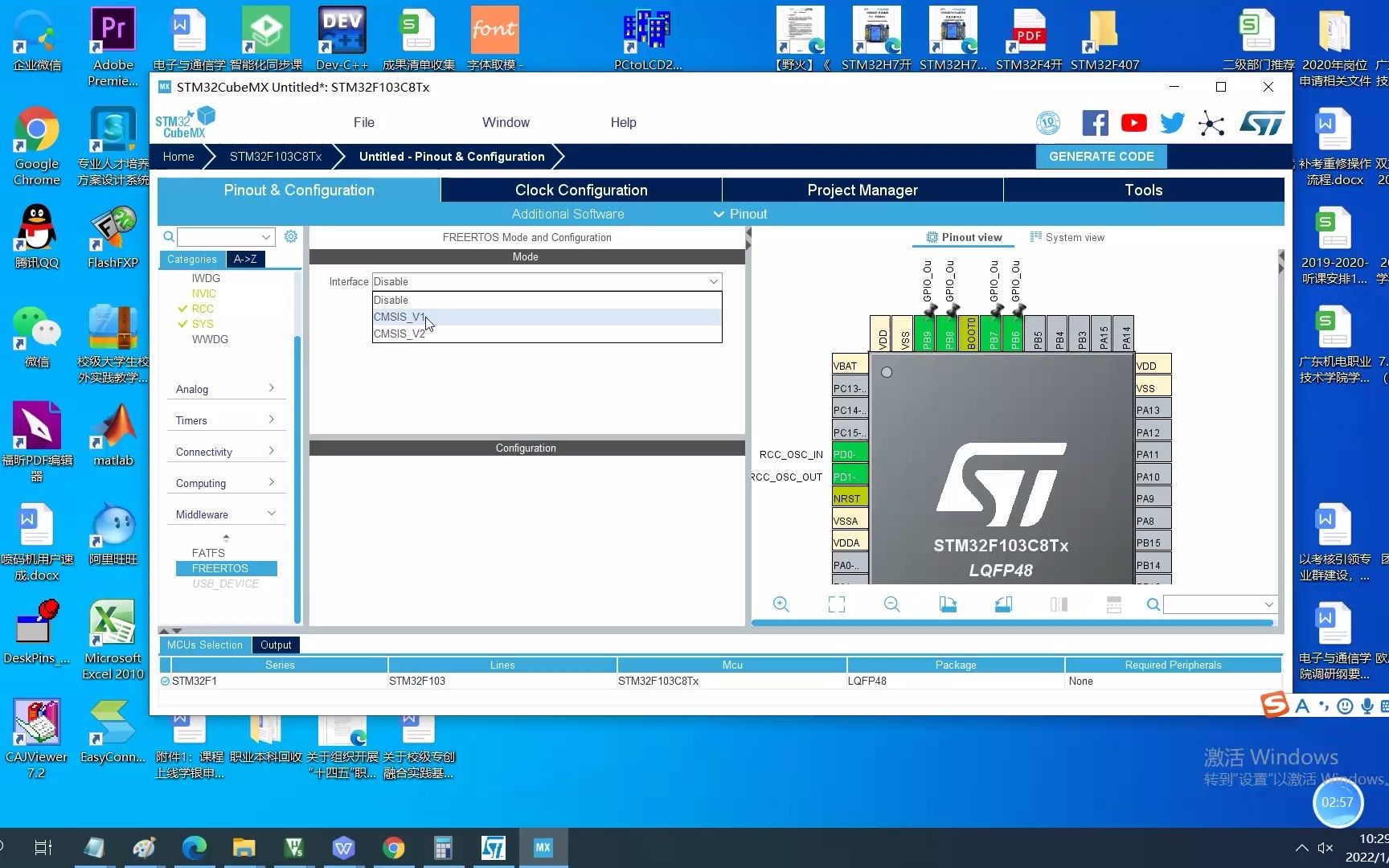Collapse the Middleware category
Screen dimensions: 1389x868
(x=226, y=514)
